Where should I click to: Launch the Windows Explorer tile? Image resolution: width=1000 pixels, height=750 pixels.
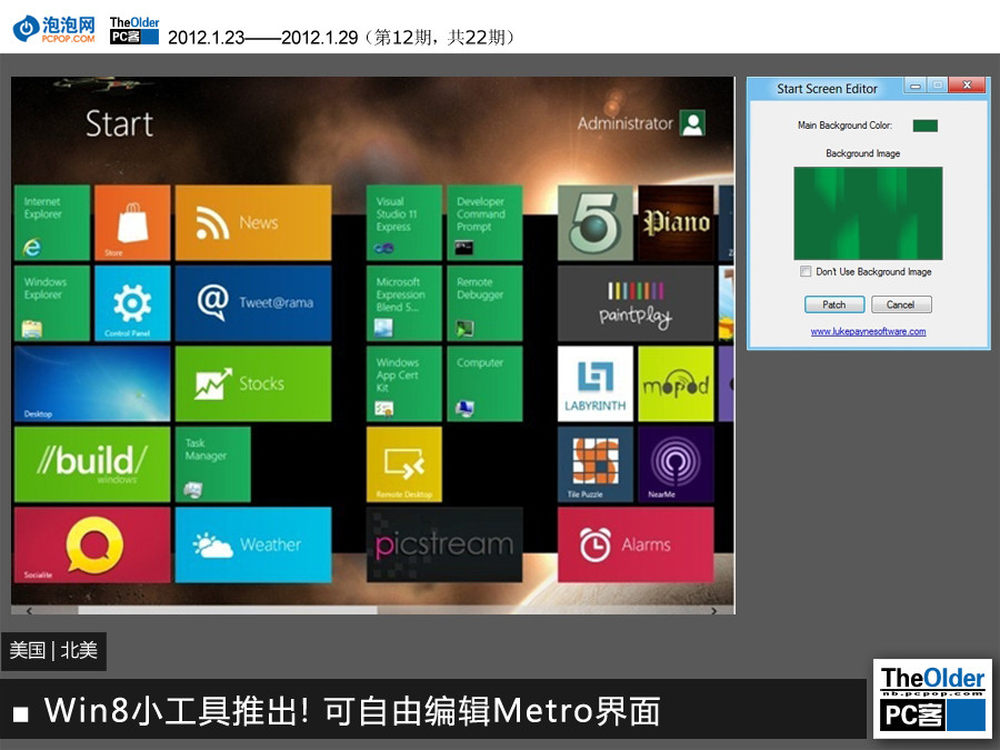coord(52,304)
